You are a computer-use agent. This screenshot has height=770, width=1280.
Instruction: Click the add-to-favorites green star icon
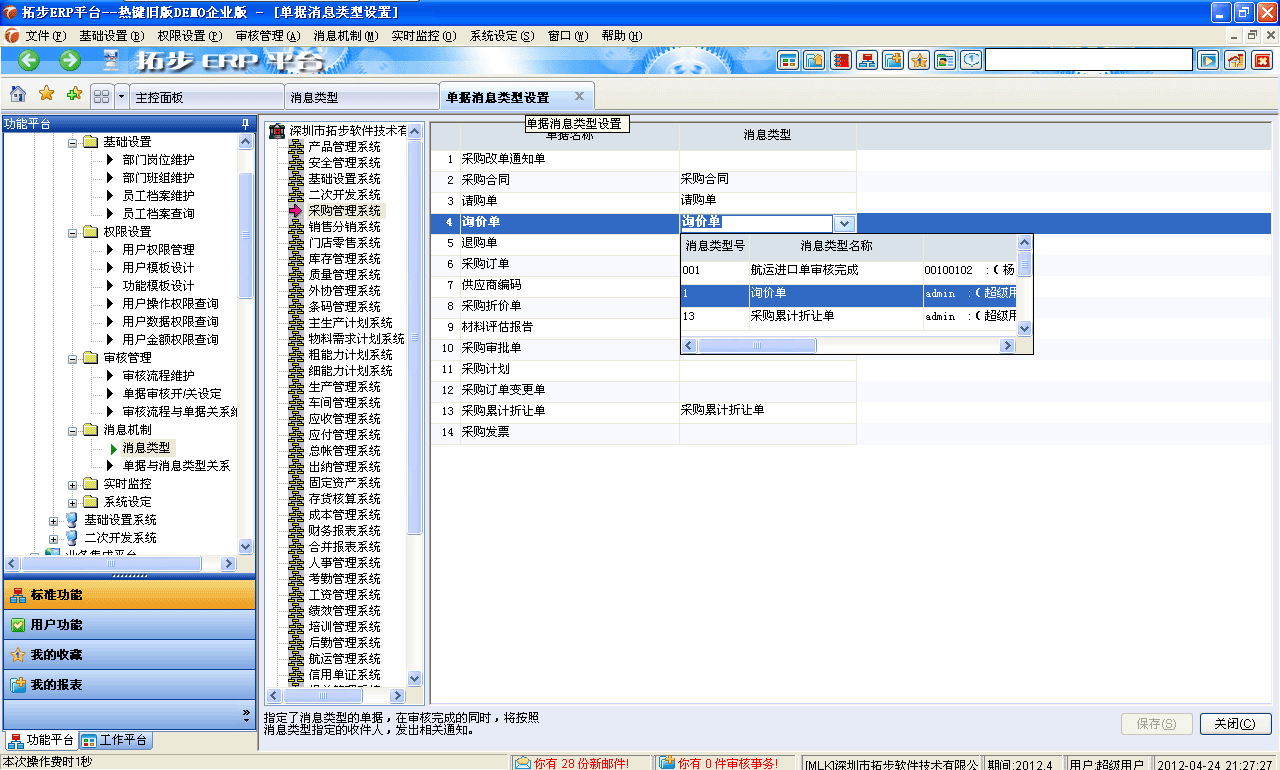[x=73, y=95]
